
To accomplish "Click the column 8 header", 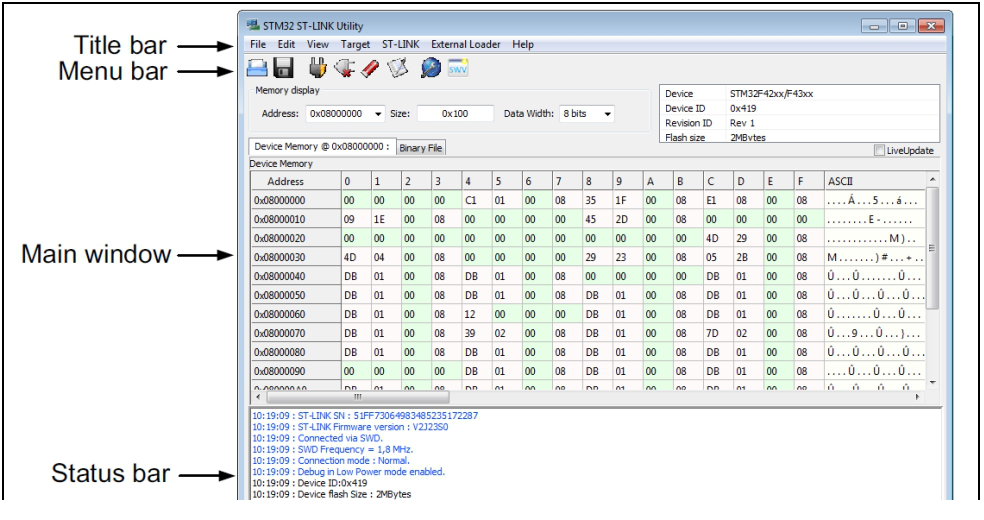I will (x=597, y=181).
